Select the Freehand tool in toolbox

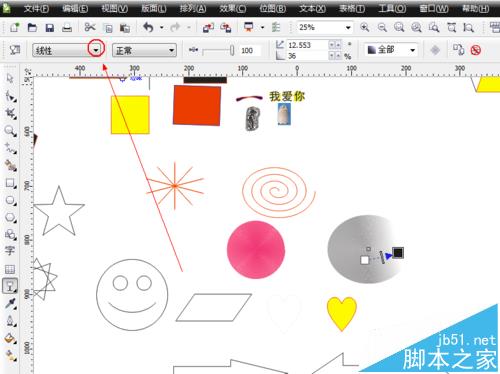pos(10,148)
